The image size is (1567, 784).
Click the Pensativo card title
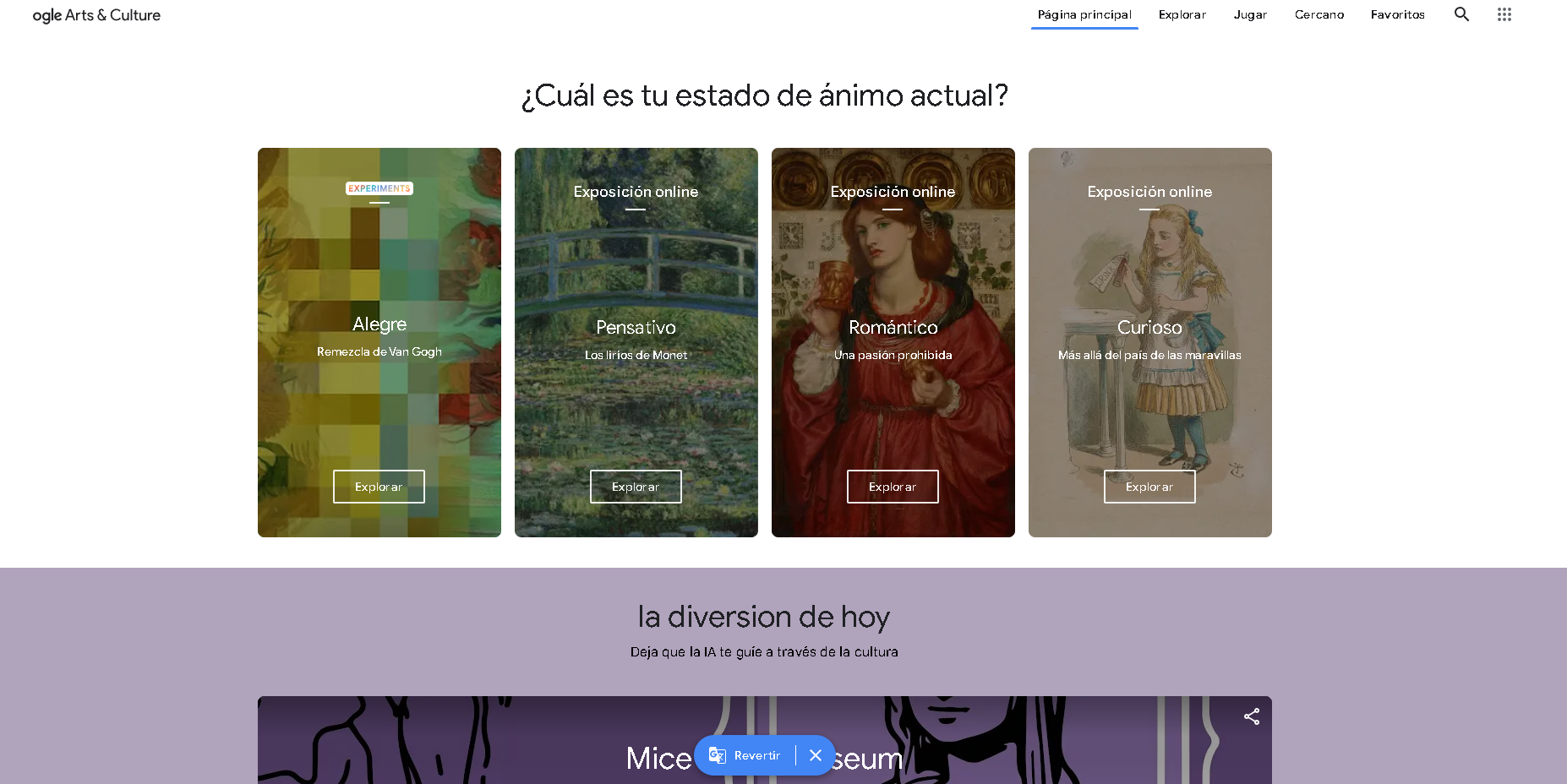[x=636, y=327]
